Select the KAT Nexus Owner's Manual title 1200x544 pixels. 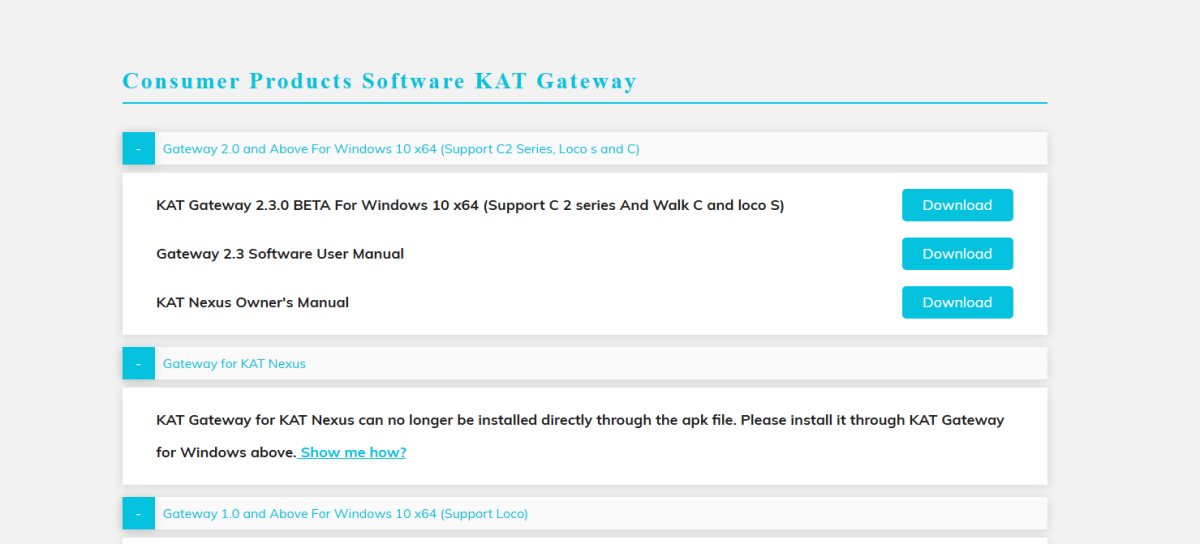click(x=253, y=302)
